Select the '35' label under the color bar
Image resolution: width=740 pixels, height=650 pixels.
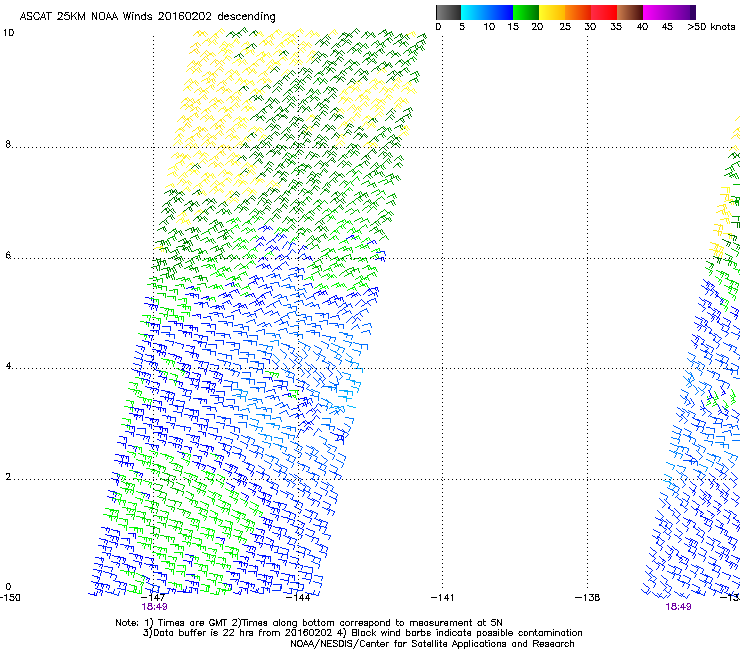click(x=616, y=27)
